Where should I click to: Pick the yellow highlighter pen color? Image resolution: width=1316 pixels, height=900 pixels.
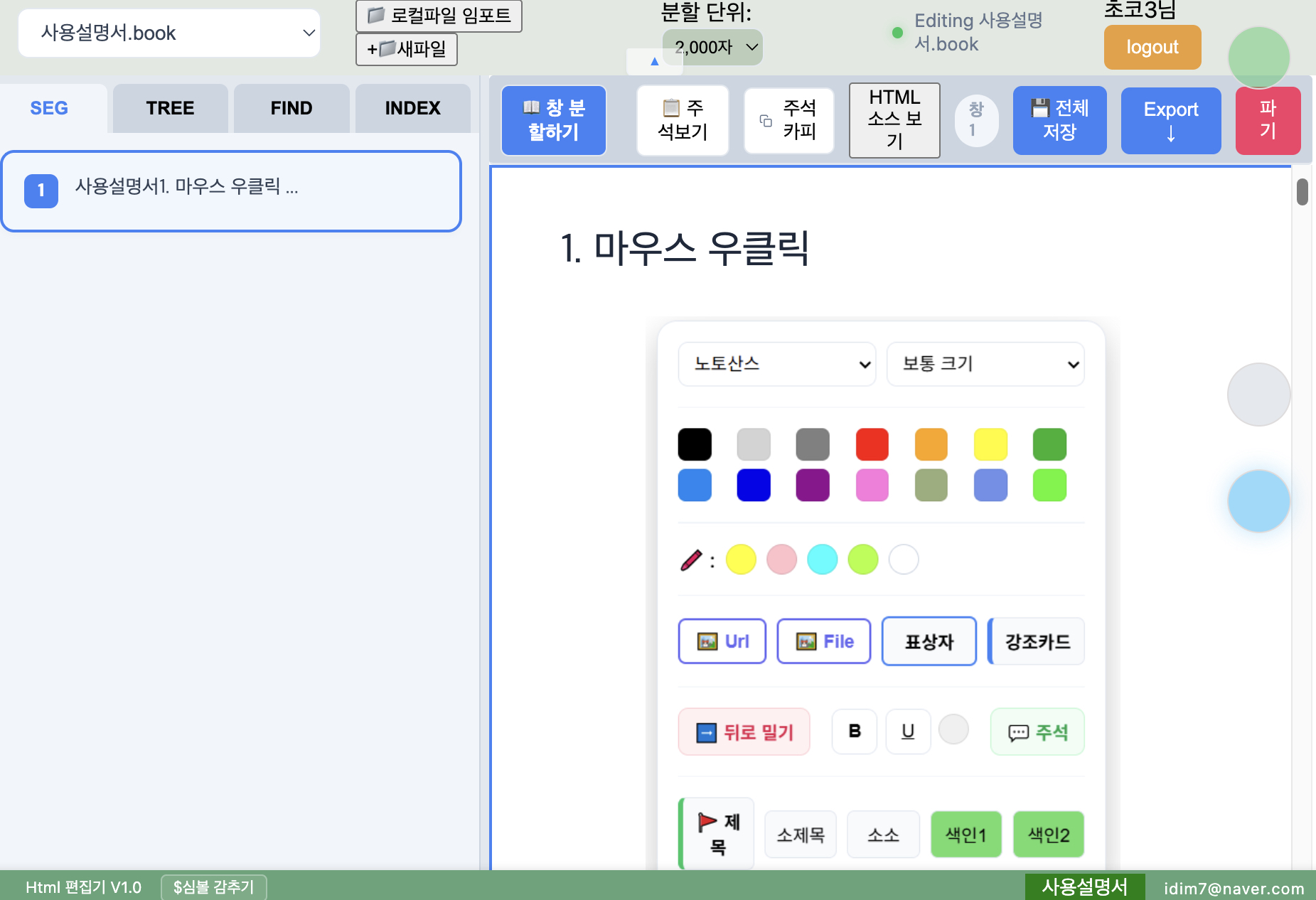[x=741, y=559]
